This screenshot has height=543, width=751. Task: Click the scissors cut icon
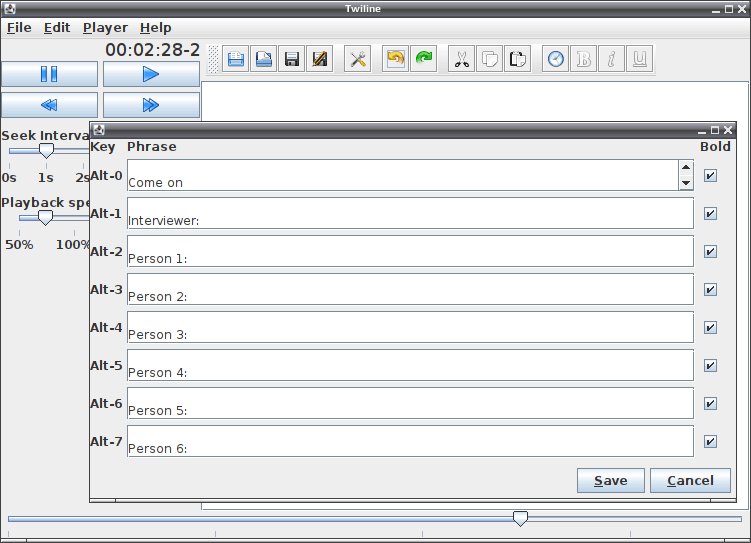coord(461,59)
